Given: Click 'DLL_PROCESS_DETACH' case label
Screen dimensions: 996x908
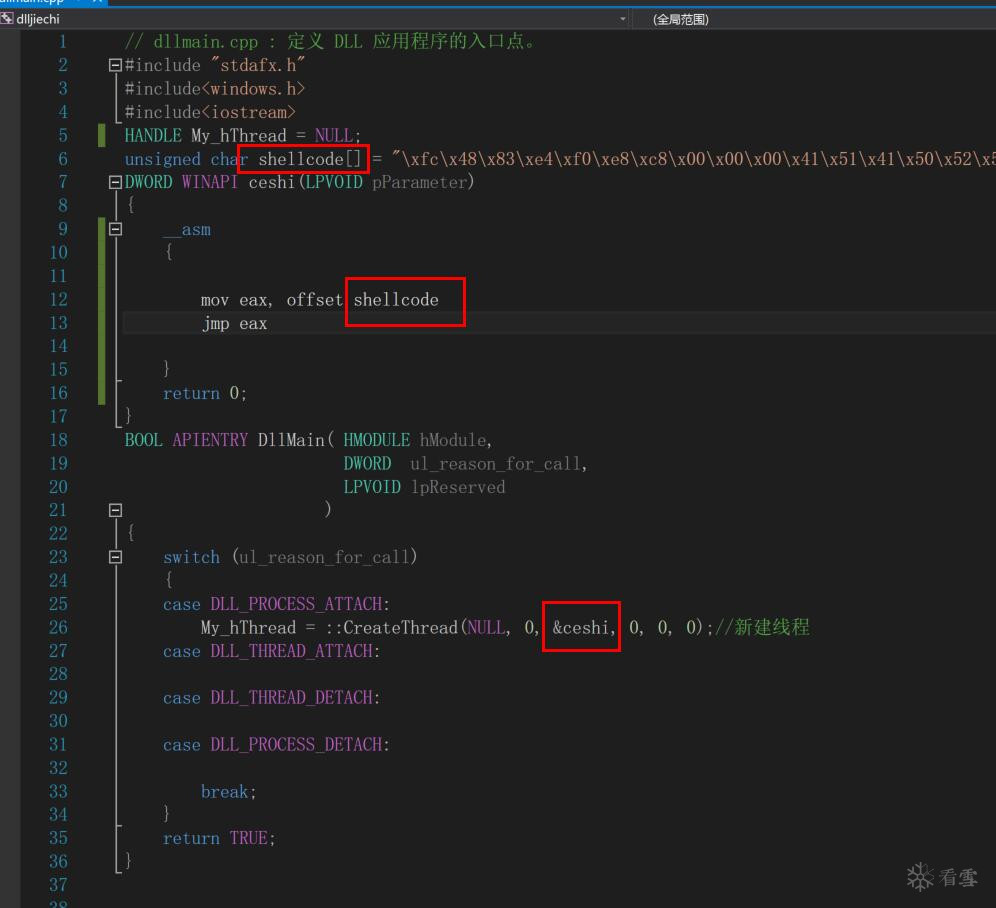Looking at the screenshot, I should pos(296,744).
